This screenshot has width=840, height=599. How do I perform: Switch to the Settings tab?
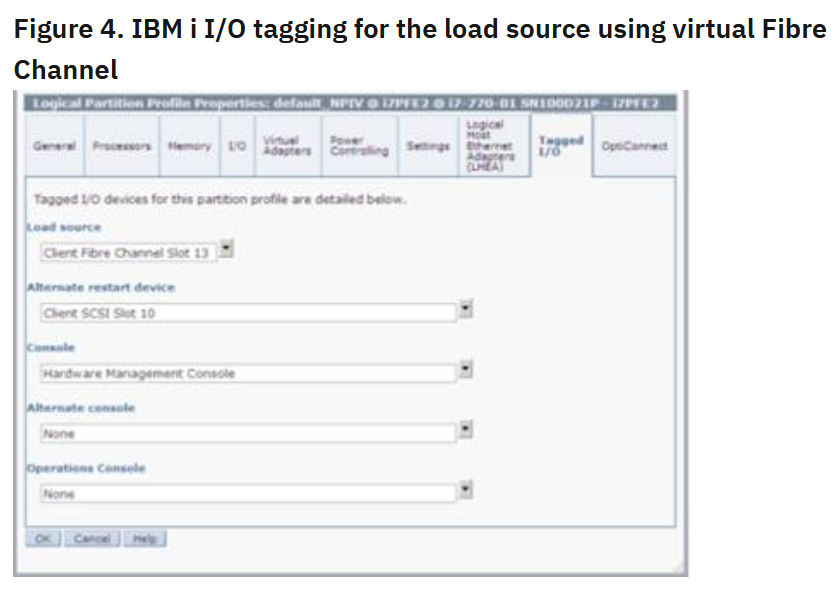428,146
